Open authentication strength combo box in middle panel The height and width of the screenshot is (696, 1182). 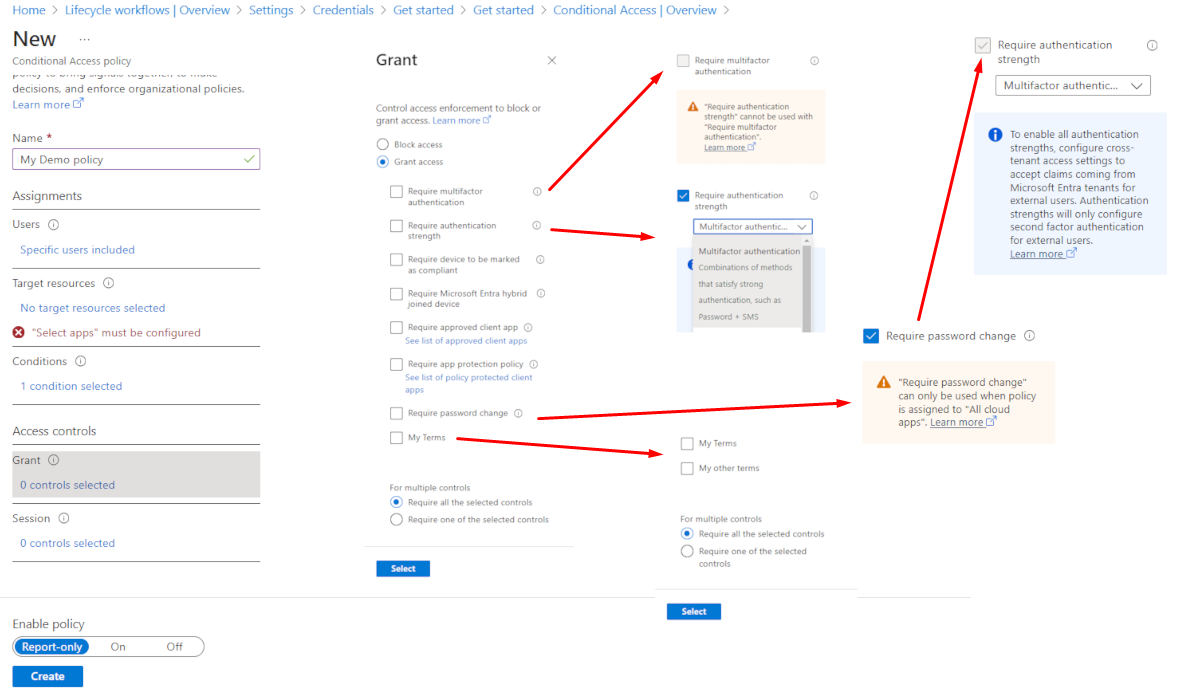coord(753,227)
